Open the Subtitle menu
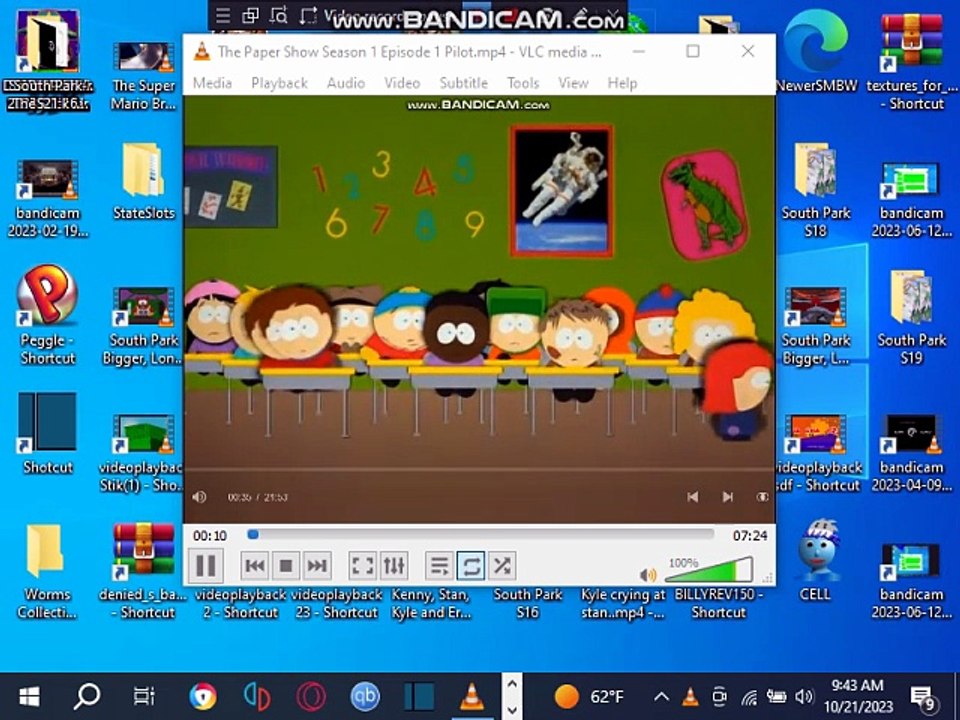The image size is (960, 720). (x=463, y=83)
